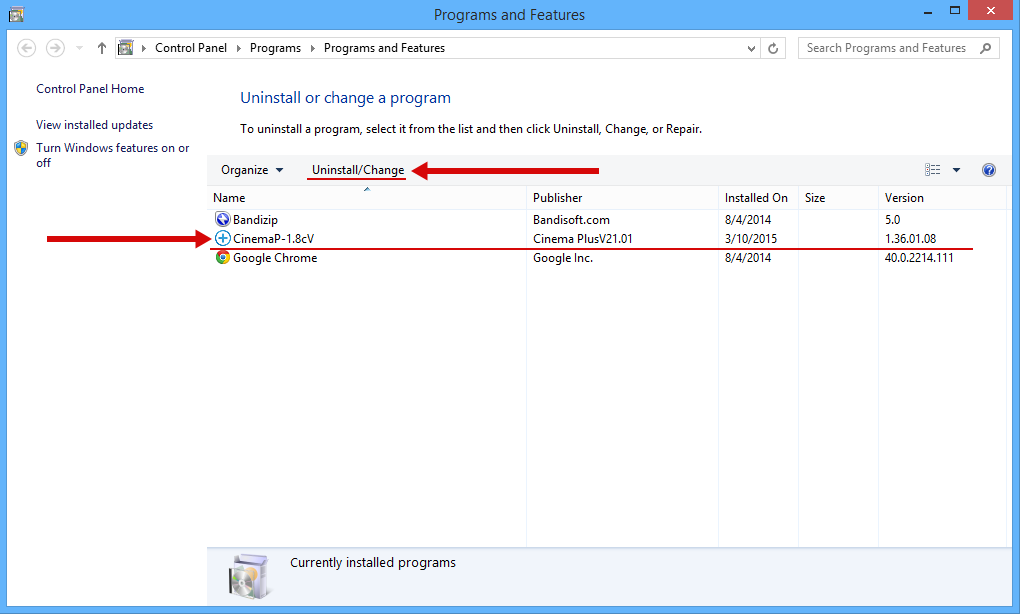The width and height of the screenshot is (1020, 614).
Task: Change view using the view icon
Action: [932, 170]
